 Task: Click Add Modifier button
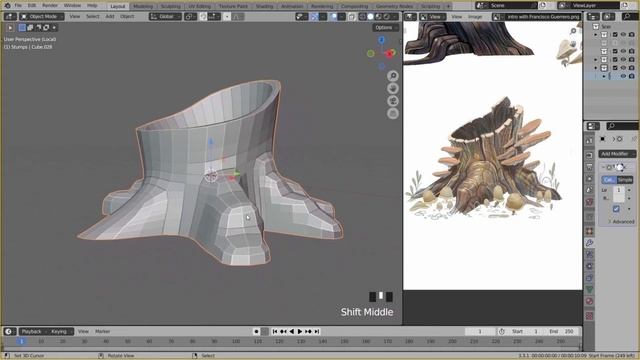coord(617,154)
